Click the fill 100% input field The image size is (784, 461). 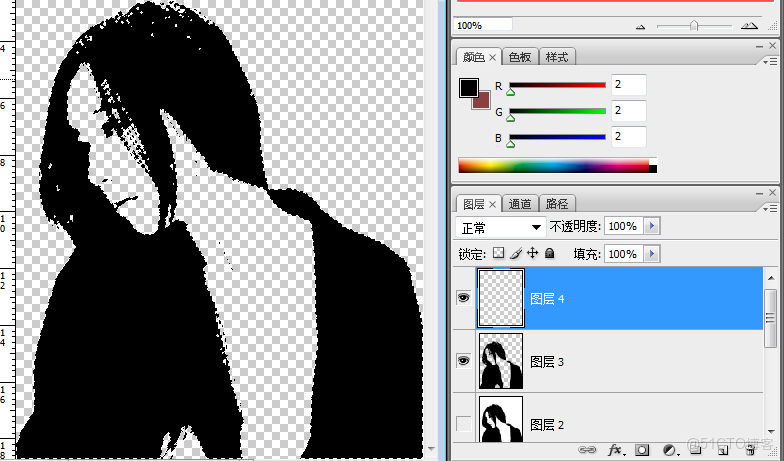[x=624, y=254]
